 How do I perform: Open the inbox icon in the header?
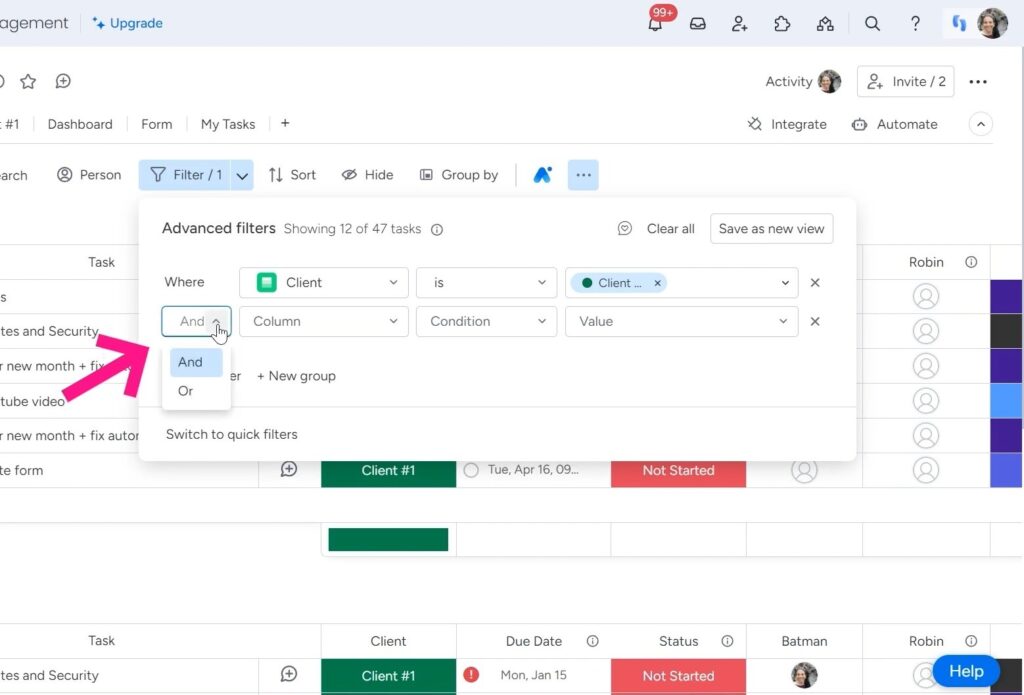[697, 23]
